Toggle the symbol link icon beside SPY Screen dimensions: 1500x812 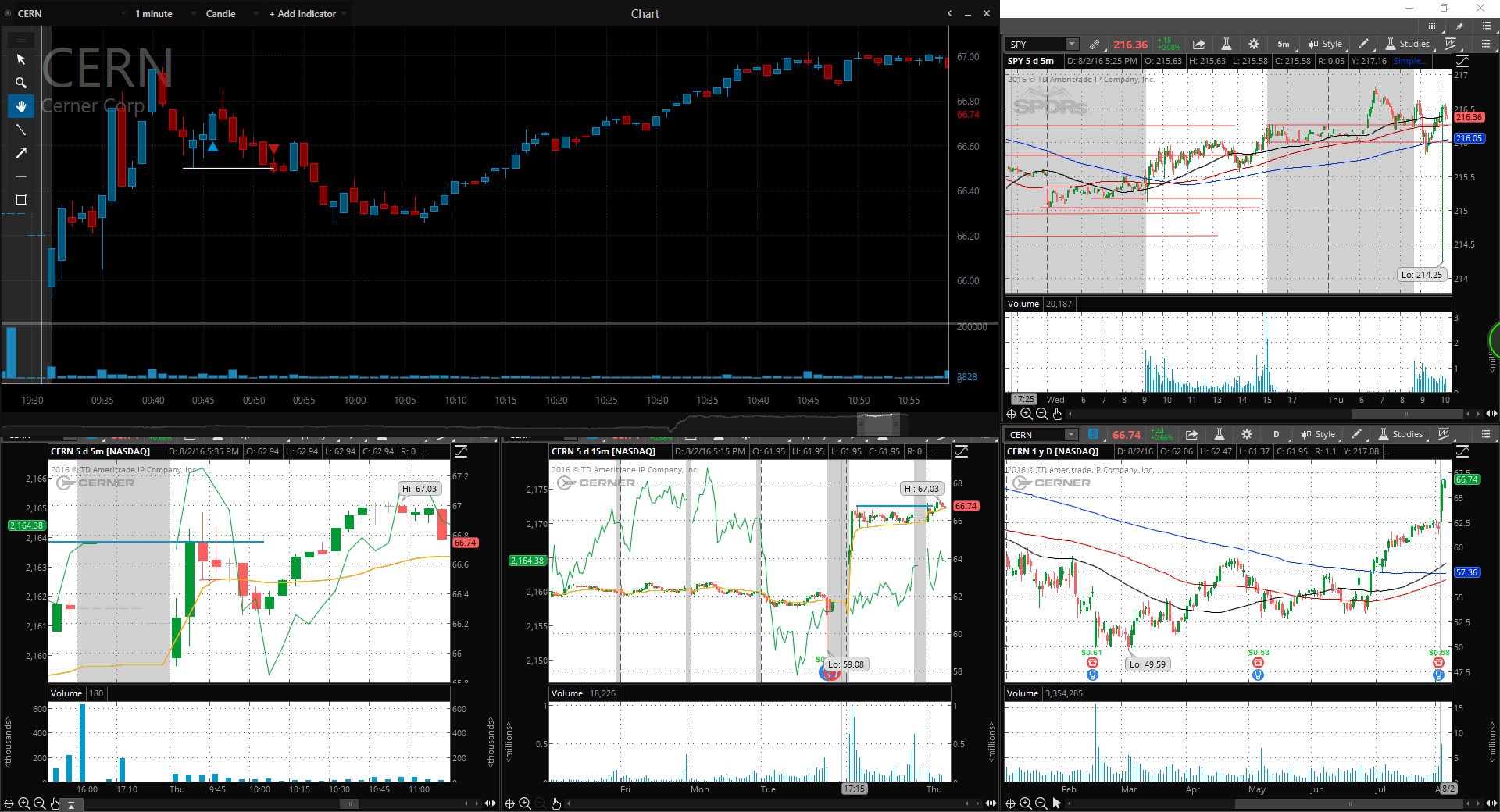[1095, 45]
